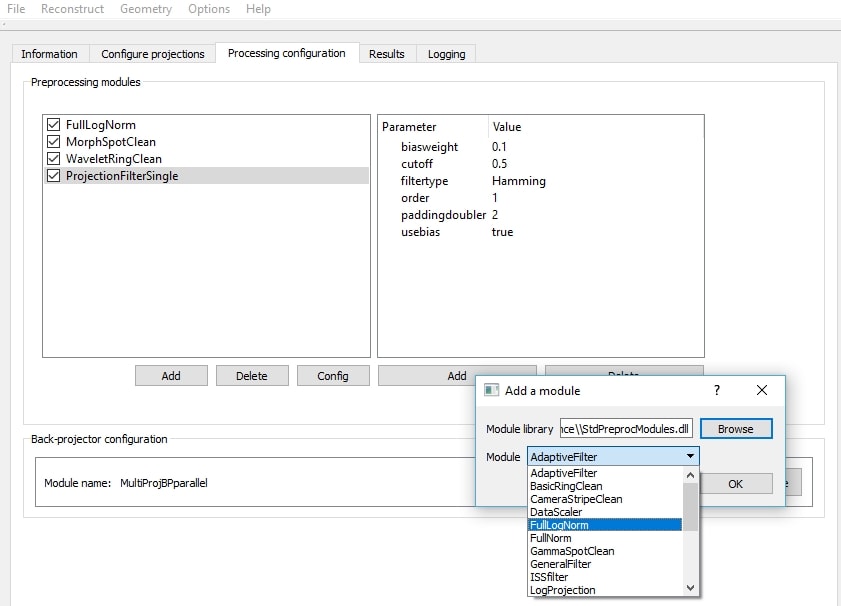Viewport: 841px width, 606px height.
Task: Open the File menu
Action: [16, 9]
